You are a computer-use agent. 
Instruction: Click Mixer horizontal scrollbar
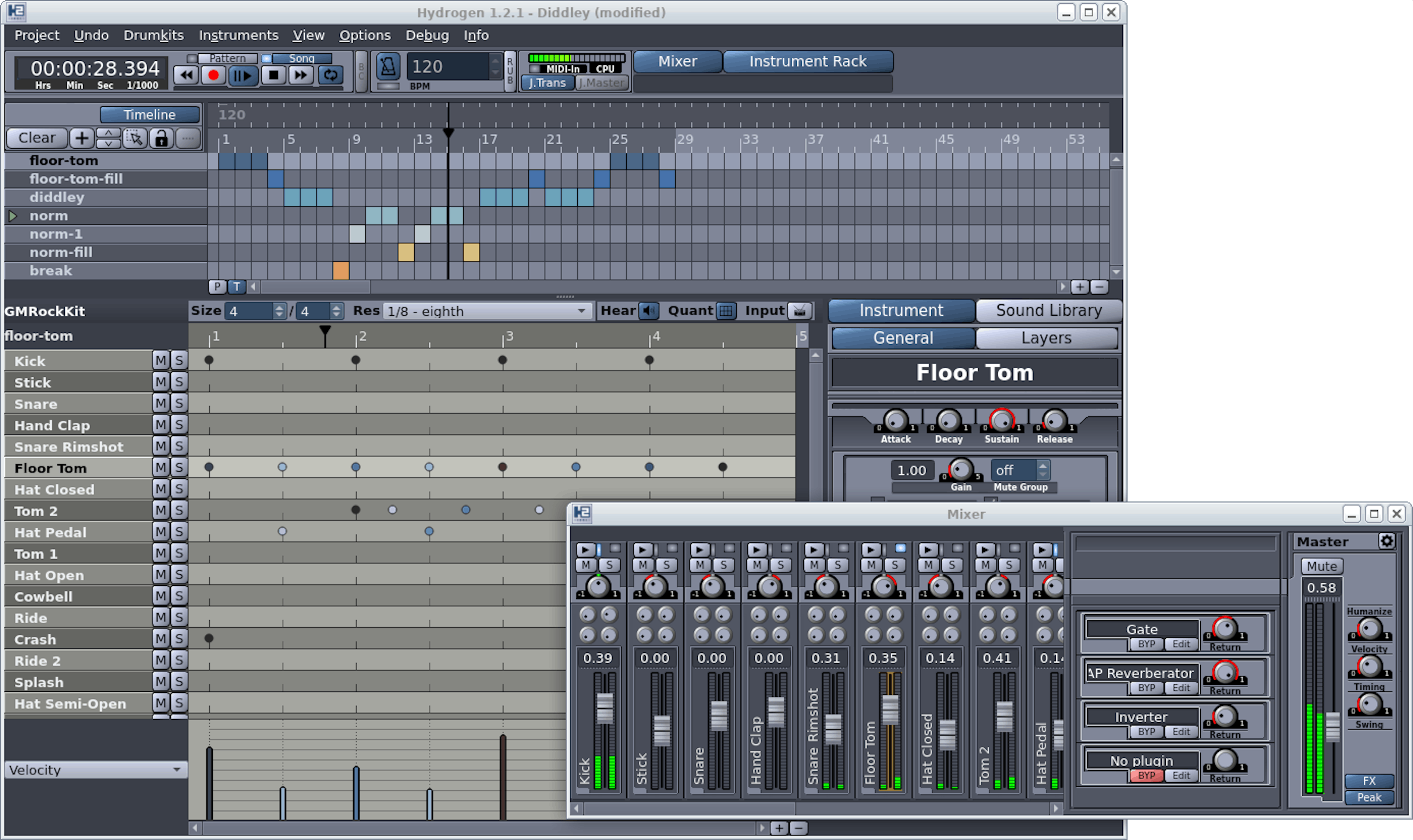click(x=690, y=808)
